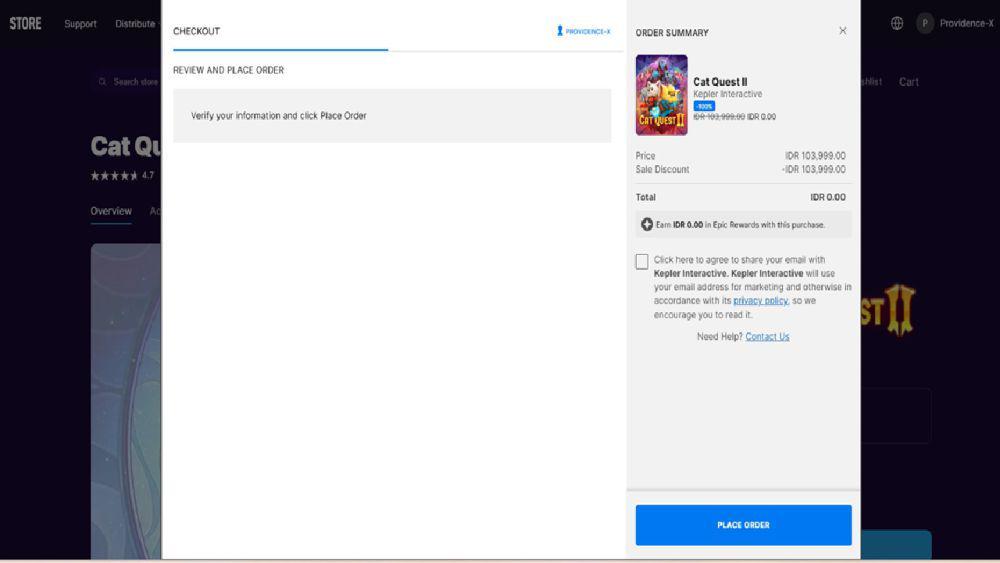Click the Cat Quest II cover thumbnail
Image resolution: width=1000 pixels, height=563 pixels.
661,95
